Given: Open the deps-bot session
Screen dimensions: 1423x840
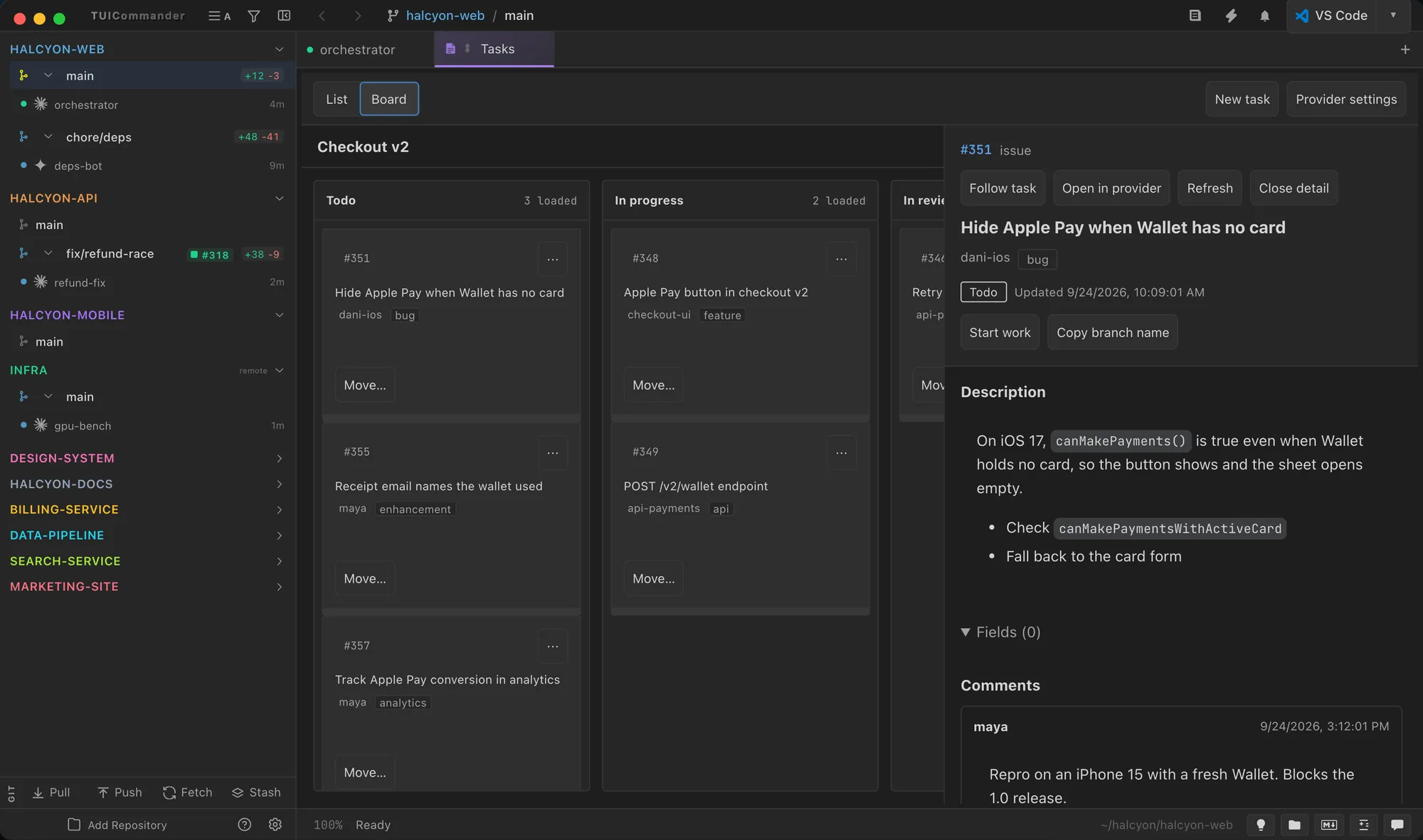Looking at the screenshot, I should (x=148, y=166).
